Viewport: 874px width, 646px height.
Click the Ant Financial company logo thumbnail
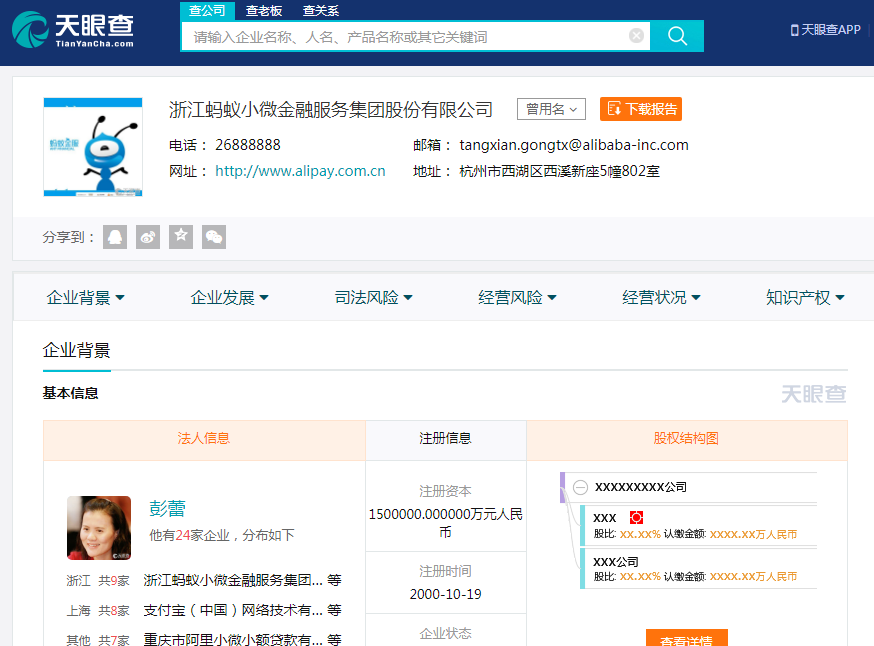point(93,147)
